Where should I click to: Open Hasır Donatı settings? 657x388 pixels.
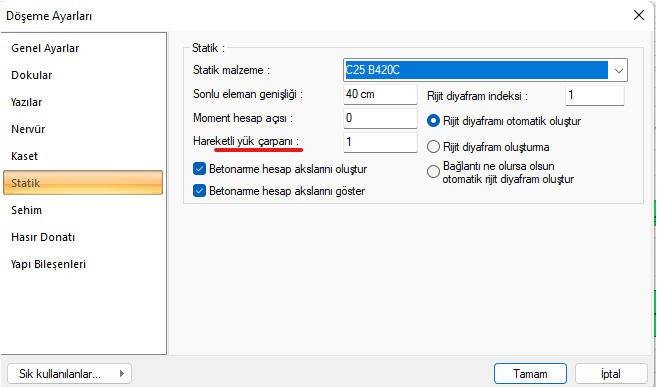coord(43,237)
